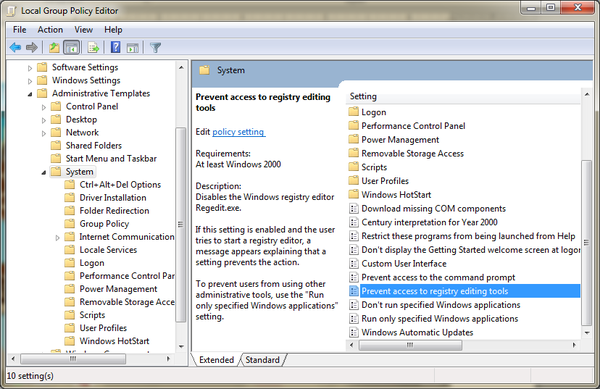Click the Scripts folder icon in settings list

coord(354,167)
